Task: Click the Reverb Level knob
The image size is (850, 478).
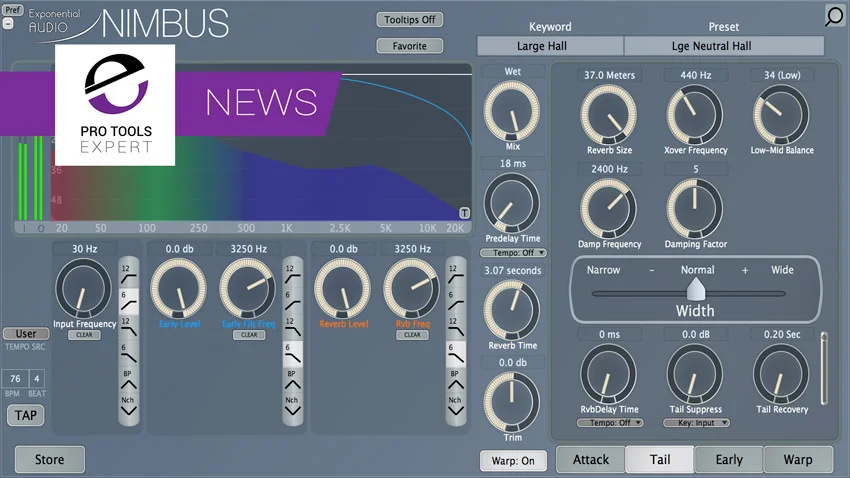Action: (343, 288)
